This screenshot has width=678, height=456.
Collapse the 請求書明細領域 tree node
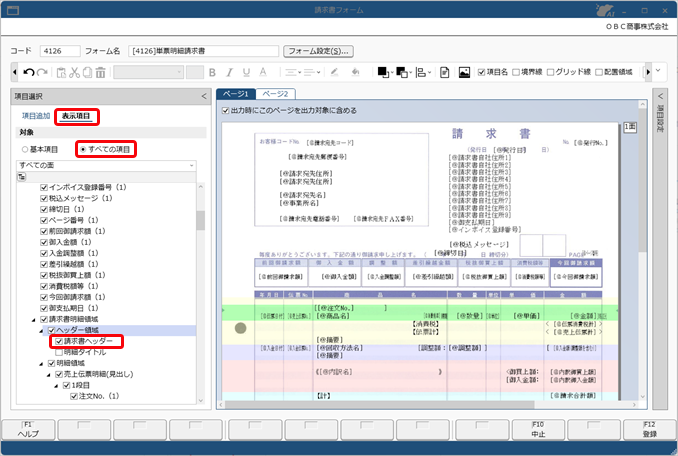pos(34,320)
